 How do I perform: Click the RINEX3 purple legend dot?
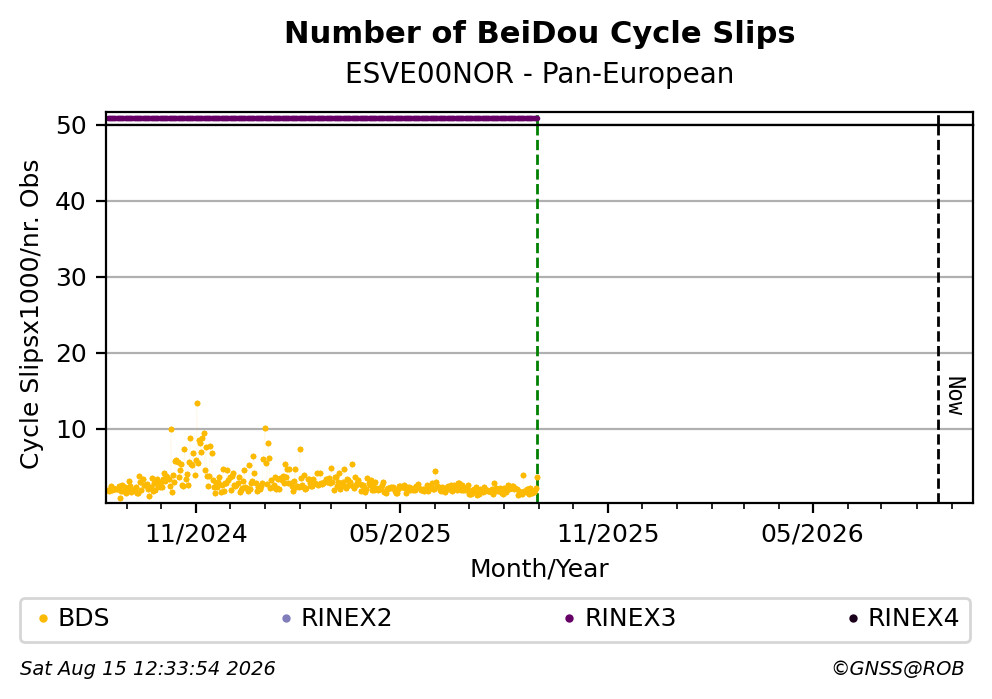569,619
